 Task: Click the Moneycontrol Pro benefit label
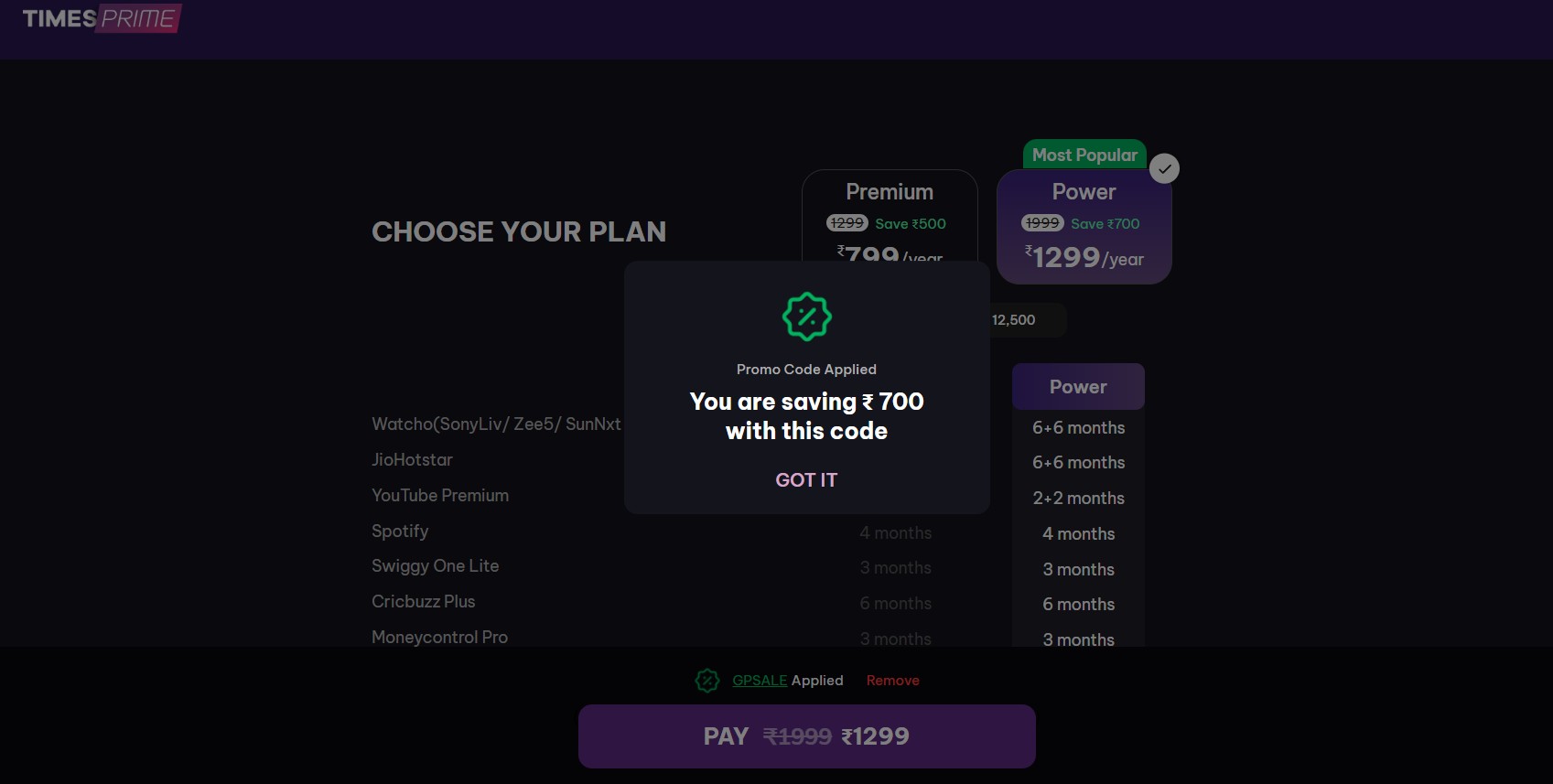pos(439,638)
